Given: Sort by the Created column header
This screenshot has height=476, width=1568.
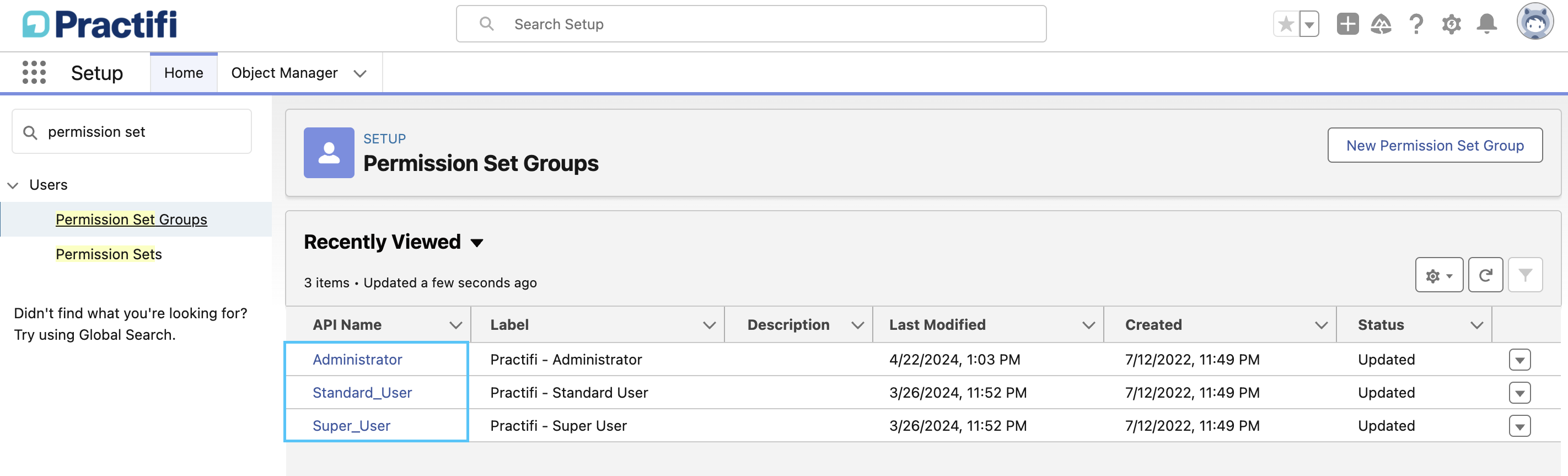Looking at the screenshot, I should click(1153, 325).
